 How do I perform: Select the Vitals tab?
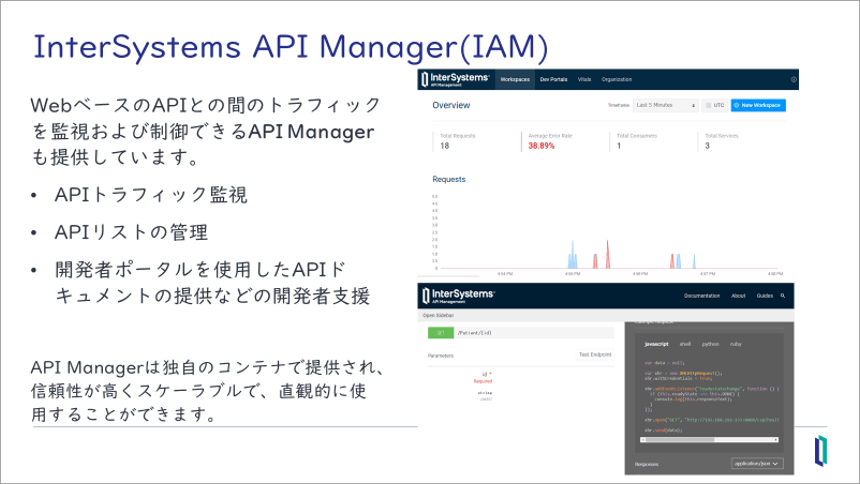coord(584,79)
